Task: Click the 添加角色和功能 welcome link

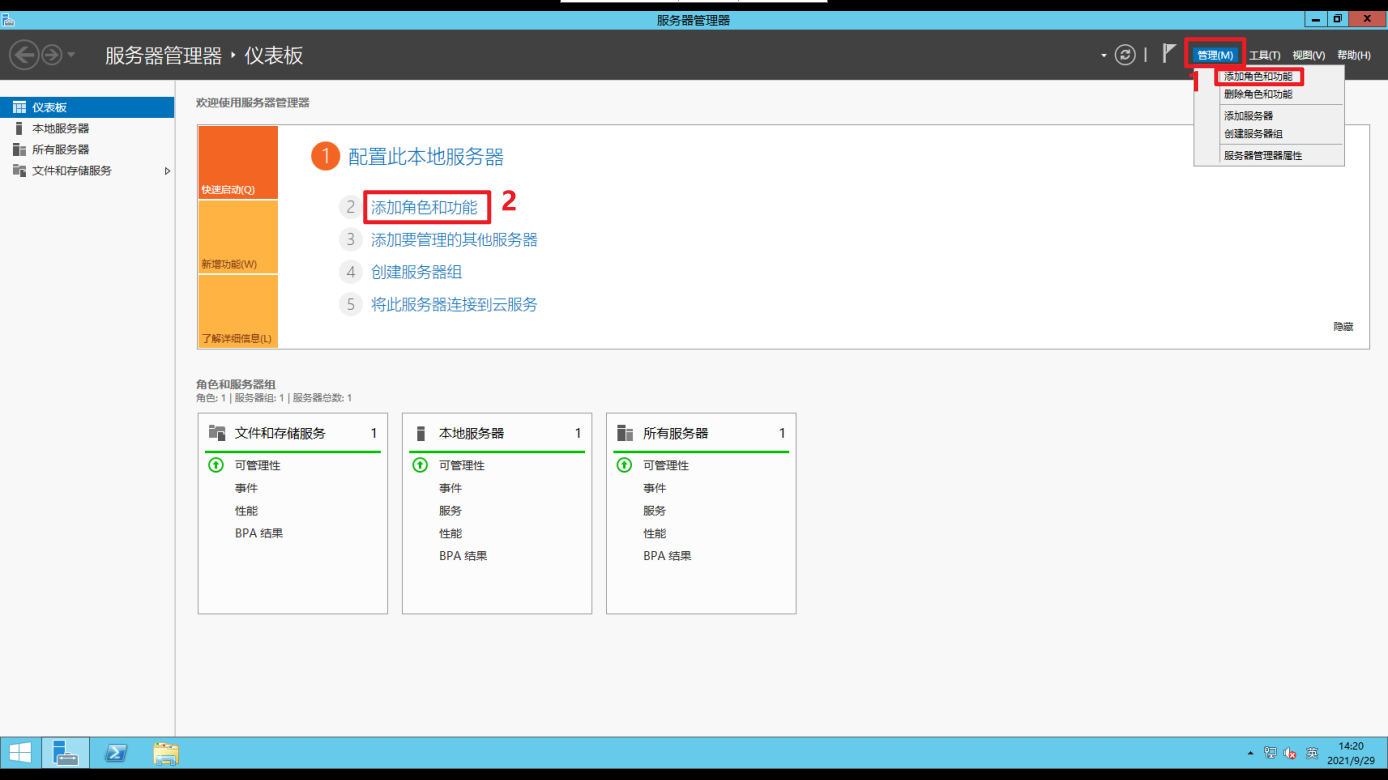Action: (424, 208)
